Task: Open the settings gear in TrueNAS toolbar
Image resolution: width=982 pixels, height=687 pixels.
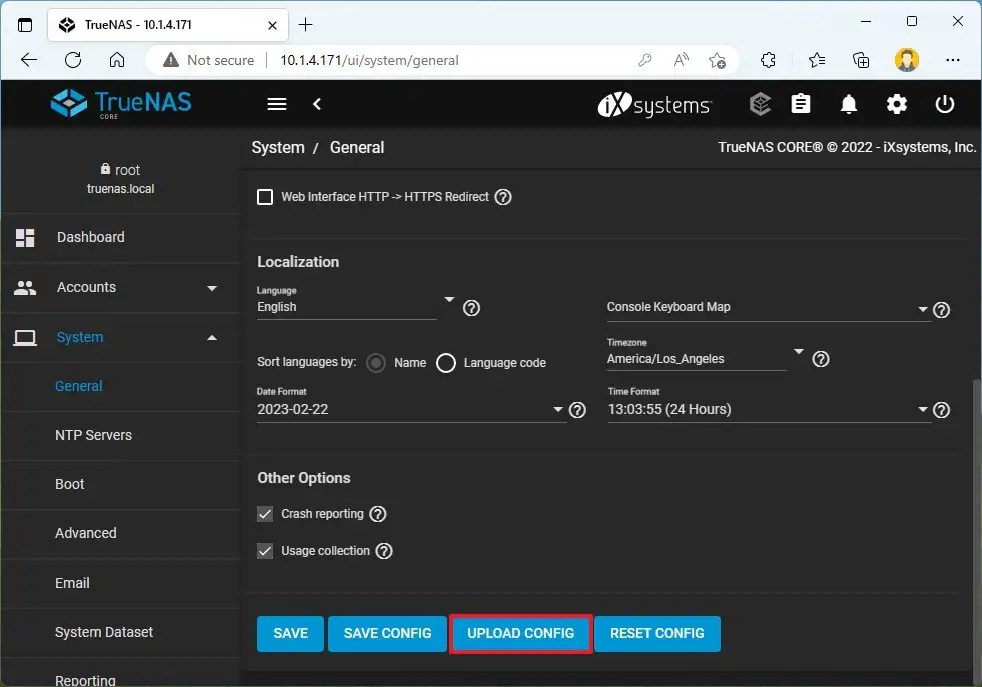Action: pos(897,104)
